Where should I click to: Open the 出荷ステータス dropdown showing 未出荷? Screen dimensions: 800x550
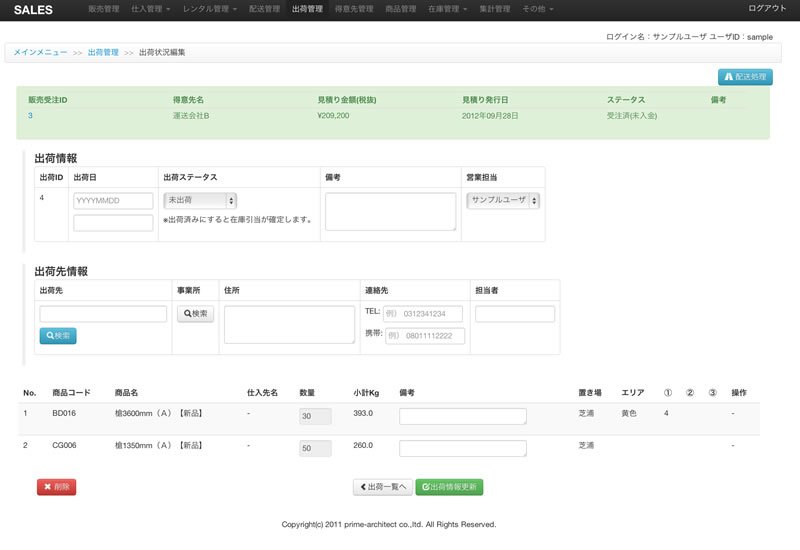tap(200, 200)
